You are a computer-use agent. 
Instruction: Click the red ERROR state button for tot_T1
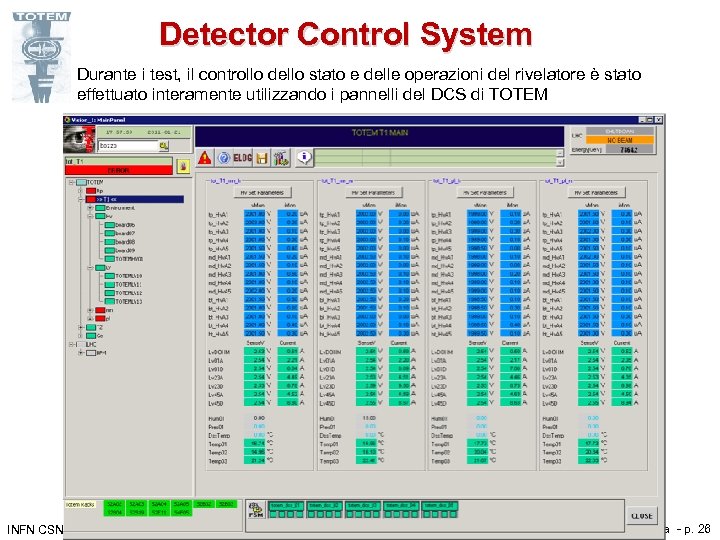point(119,170)
